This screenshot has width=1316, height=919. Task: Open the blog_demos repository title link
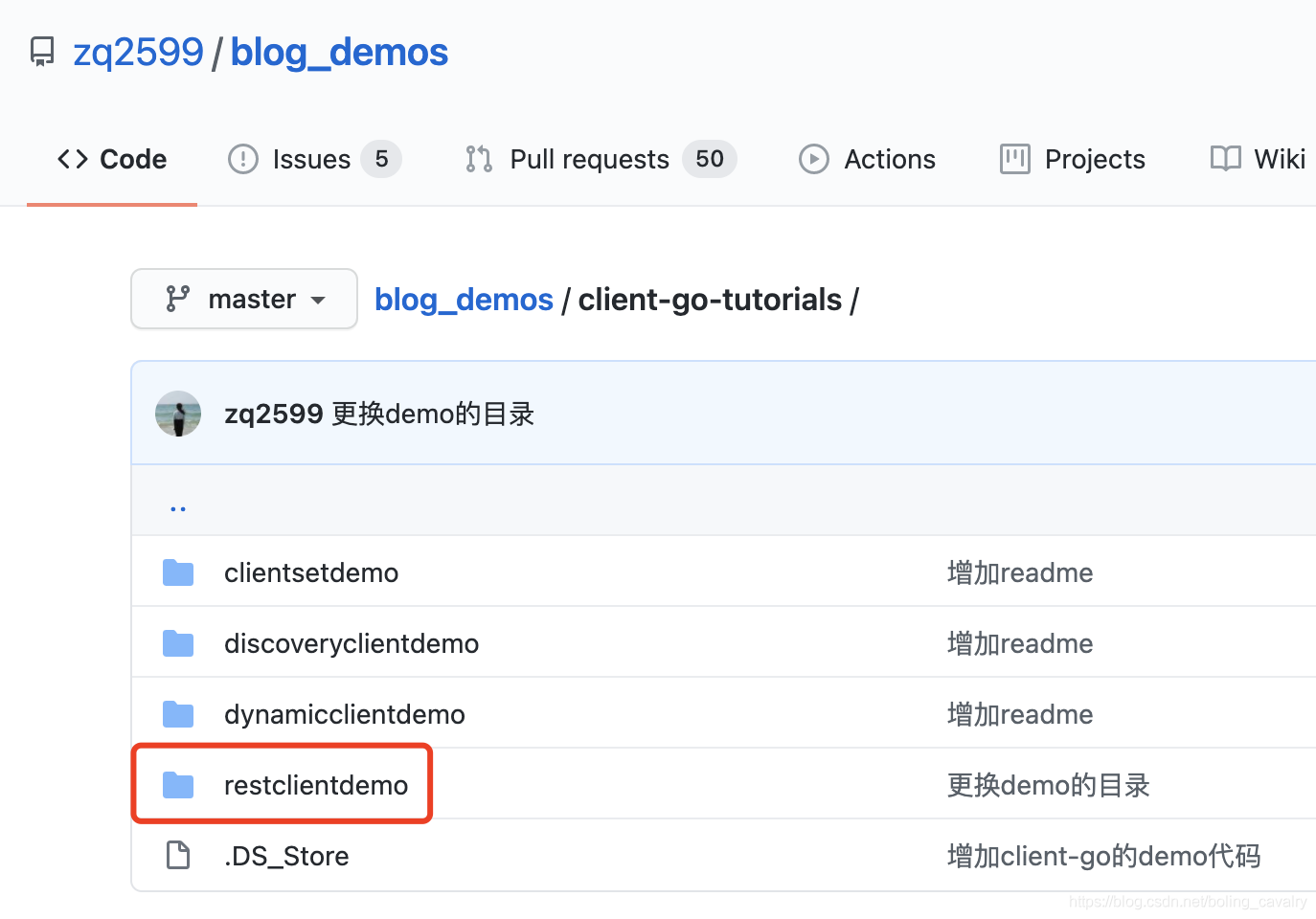(x=339, y=52)
